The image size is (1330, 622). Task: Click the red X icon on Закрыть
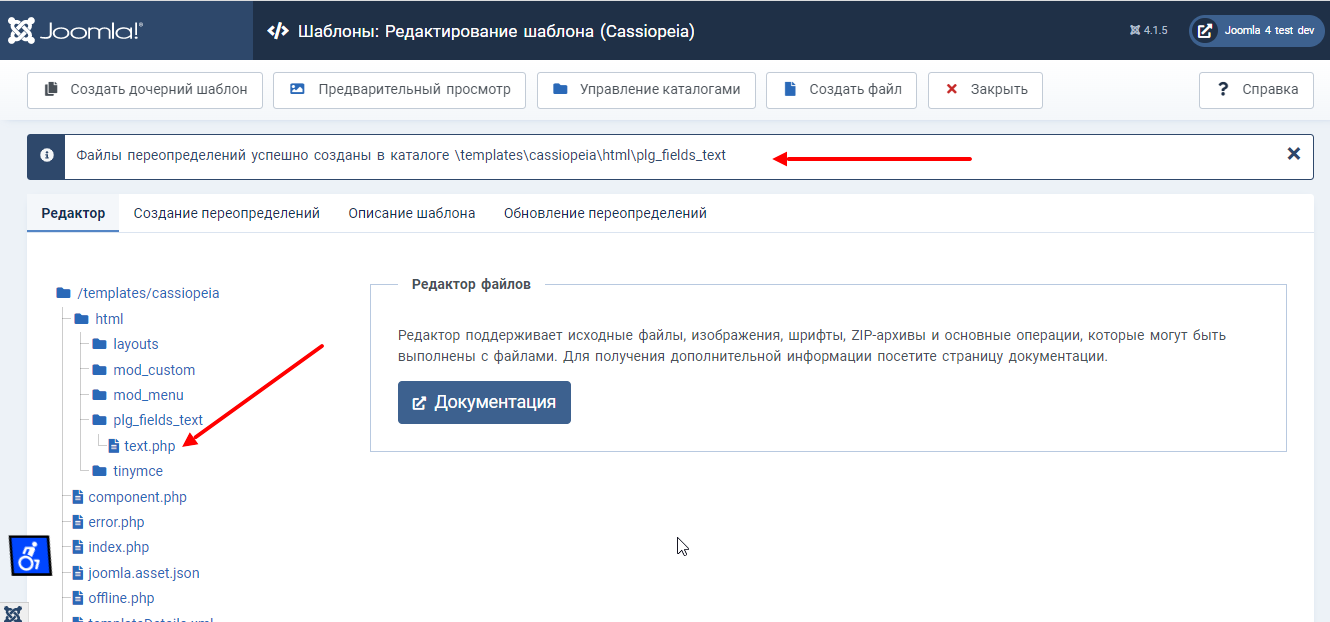[951, 89]
